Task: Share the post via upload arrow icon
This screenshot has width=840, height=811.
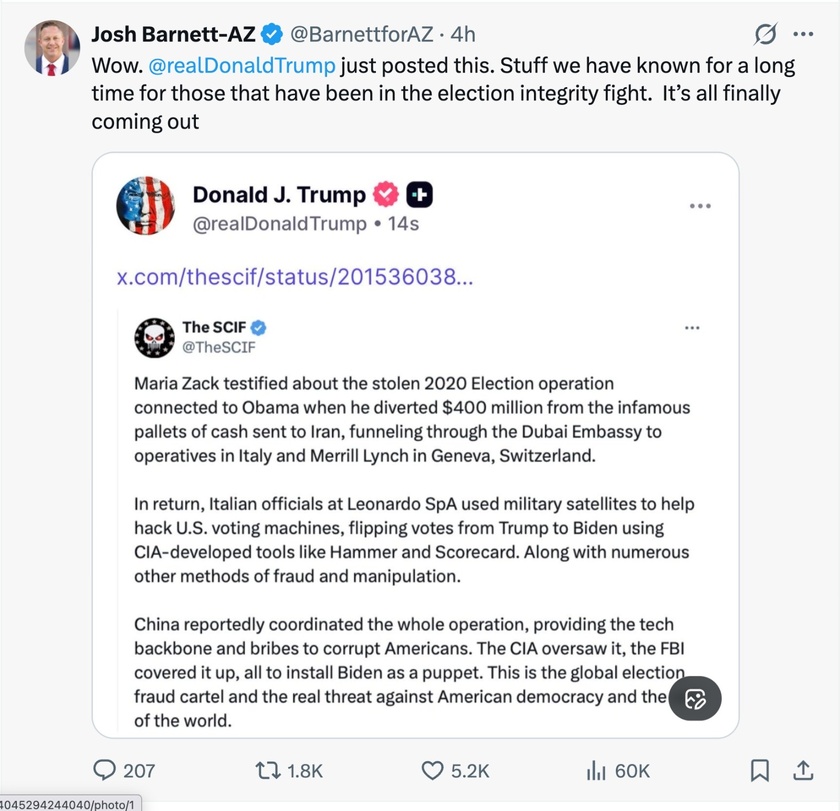Action: click(802, 770)
